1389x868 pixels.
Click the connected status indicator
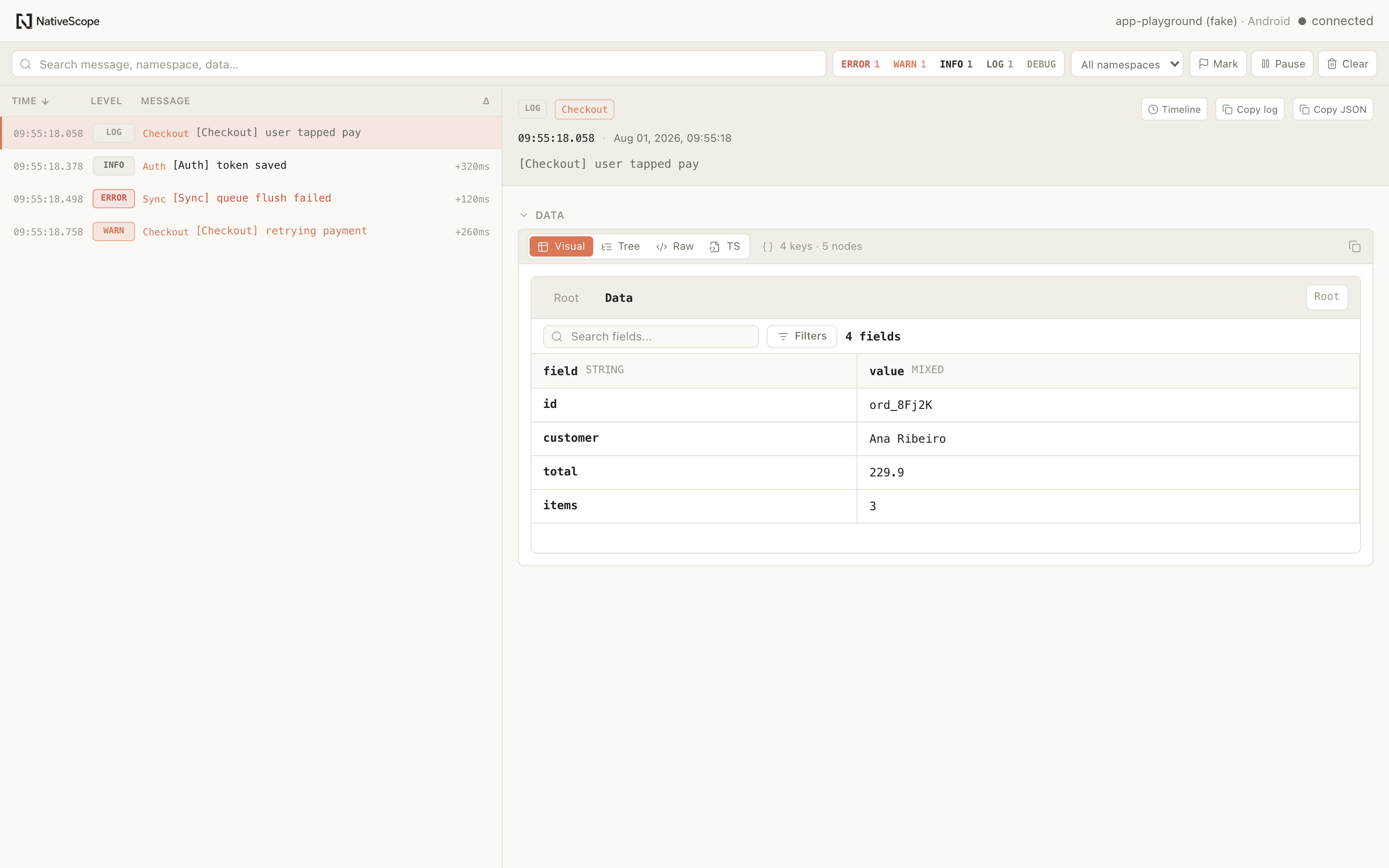[1335, 21]
